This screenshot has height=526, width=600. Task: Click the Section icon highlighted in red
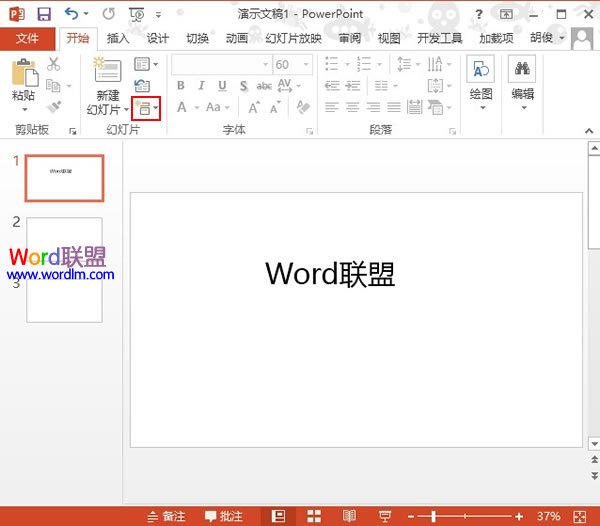144,107
